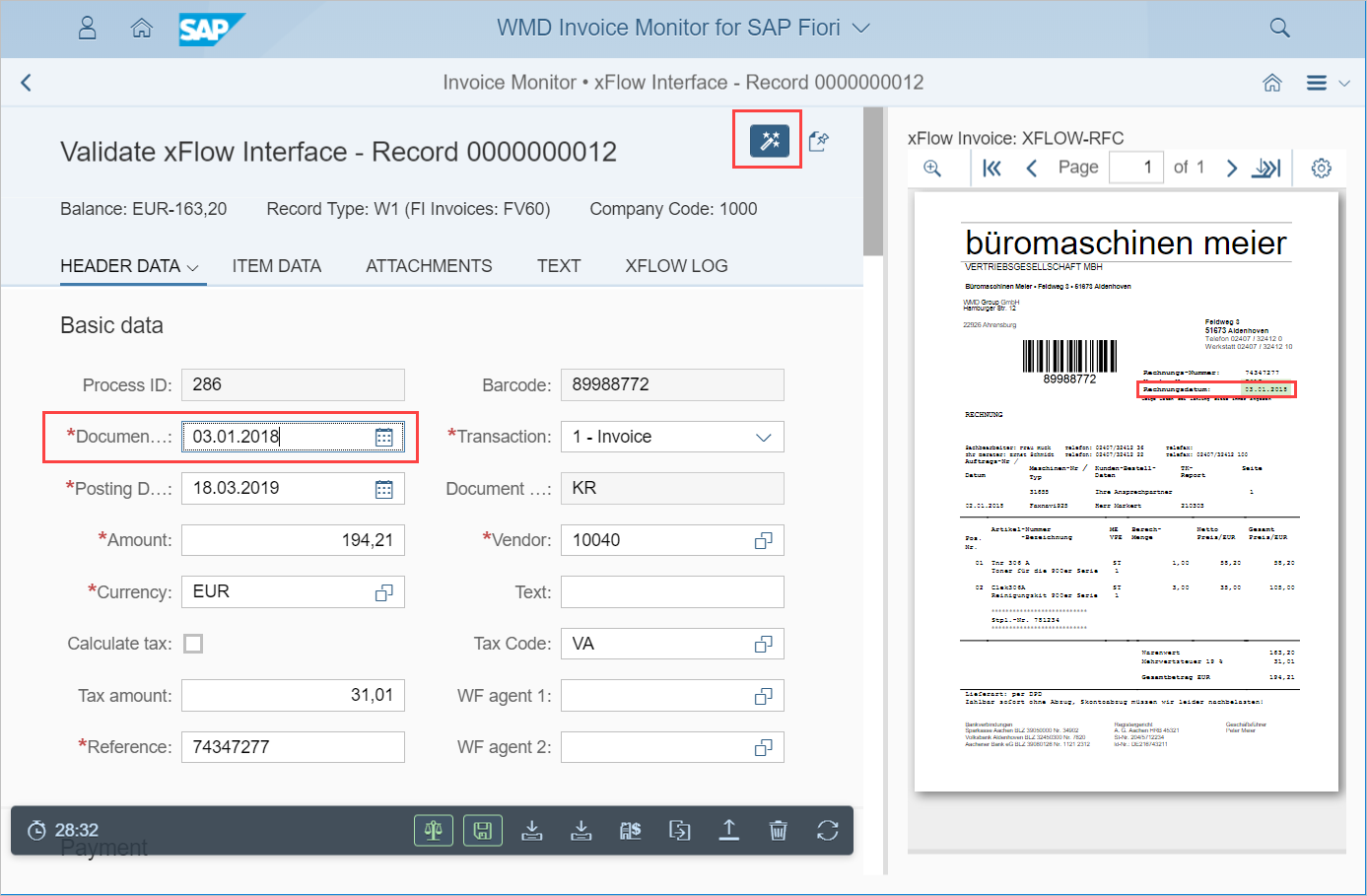Click the delete trash icon in footer toolbar

click(x=778, y=831)
